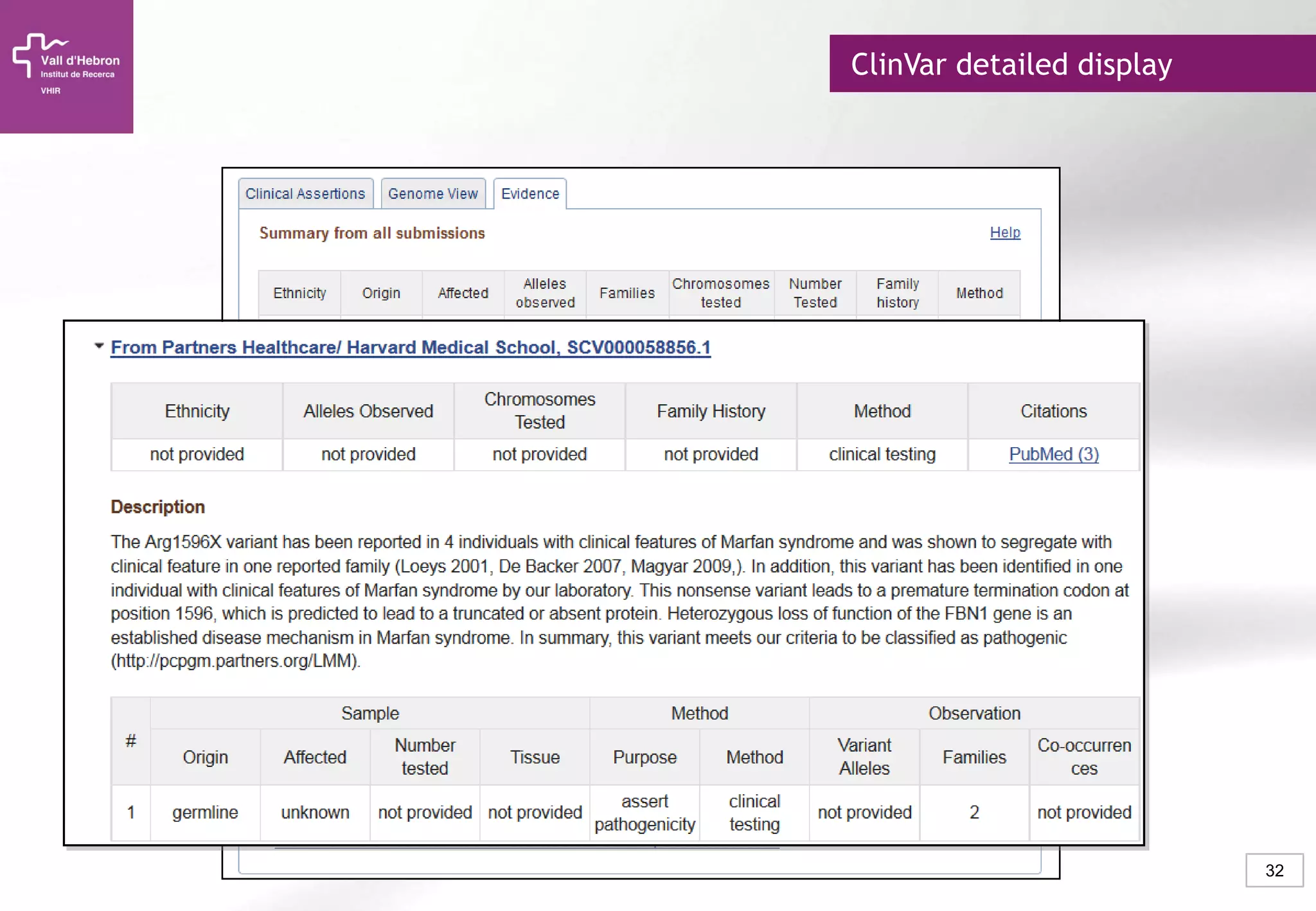Switch to the Genome View tab

(x=433, y=194)
